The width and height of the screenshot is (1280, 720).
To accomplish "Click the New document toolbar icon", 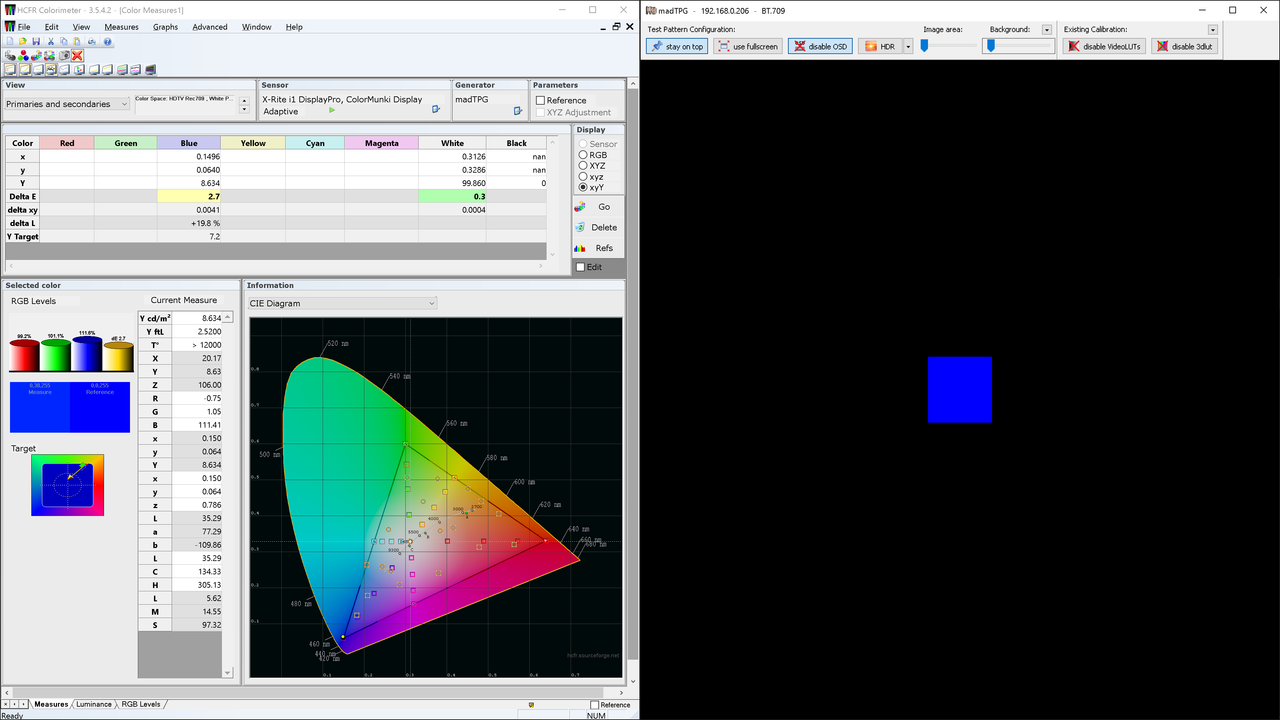I will tap(10, 41).
